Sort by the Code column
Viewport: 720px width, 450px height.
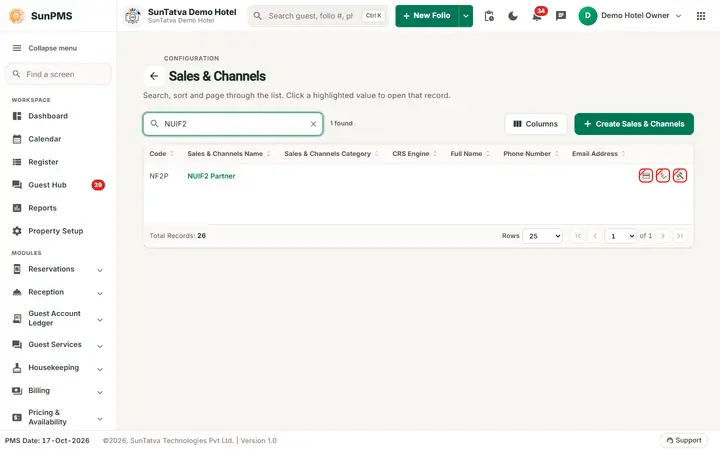(161, 154)
